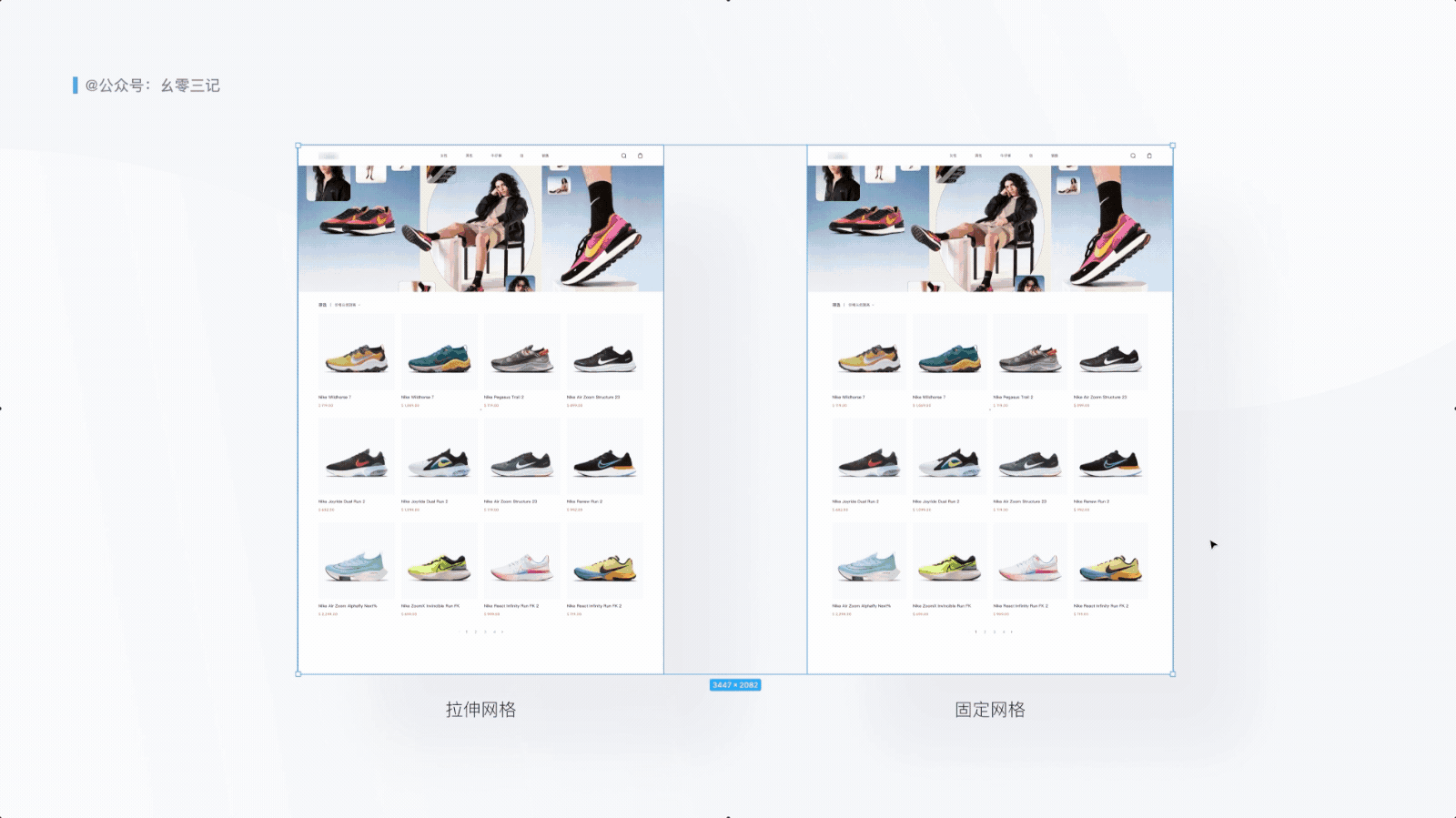The width and height of the screenshot is (1456, 818).
Task: Open neon ZoomX Invincible shoe image, 拉伸网格 page
Action: point(440,561)
